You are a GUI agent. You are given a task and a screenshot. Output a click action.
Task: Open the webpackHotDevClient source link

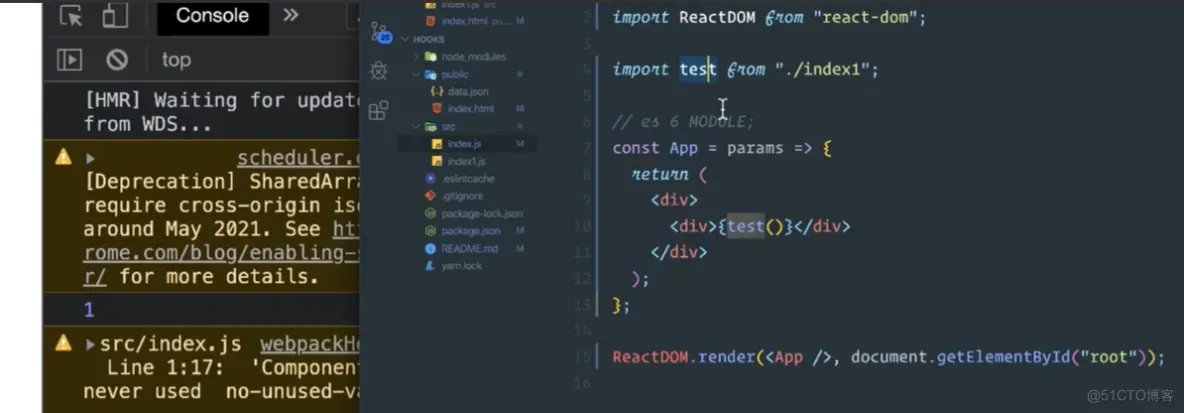click(x=310, y=345)
